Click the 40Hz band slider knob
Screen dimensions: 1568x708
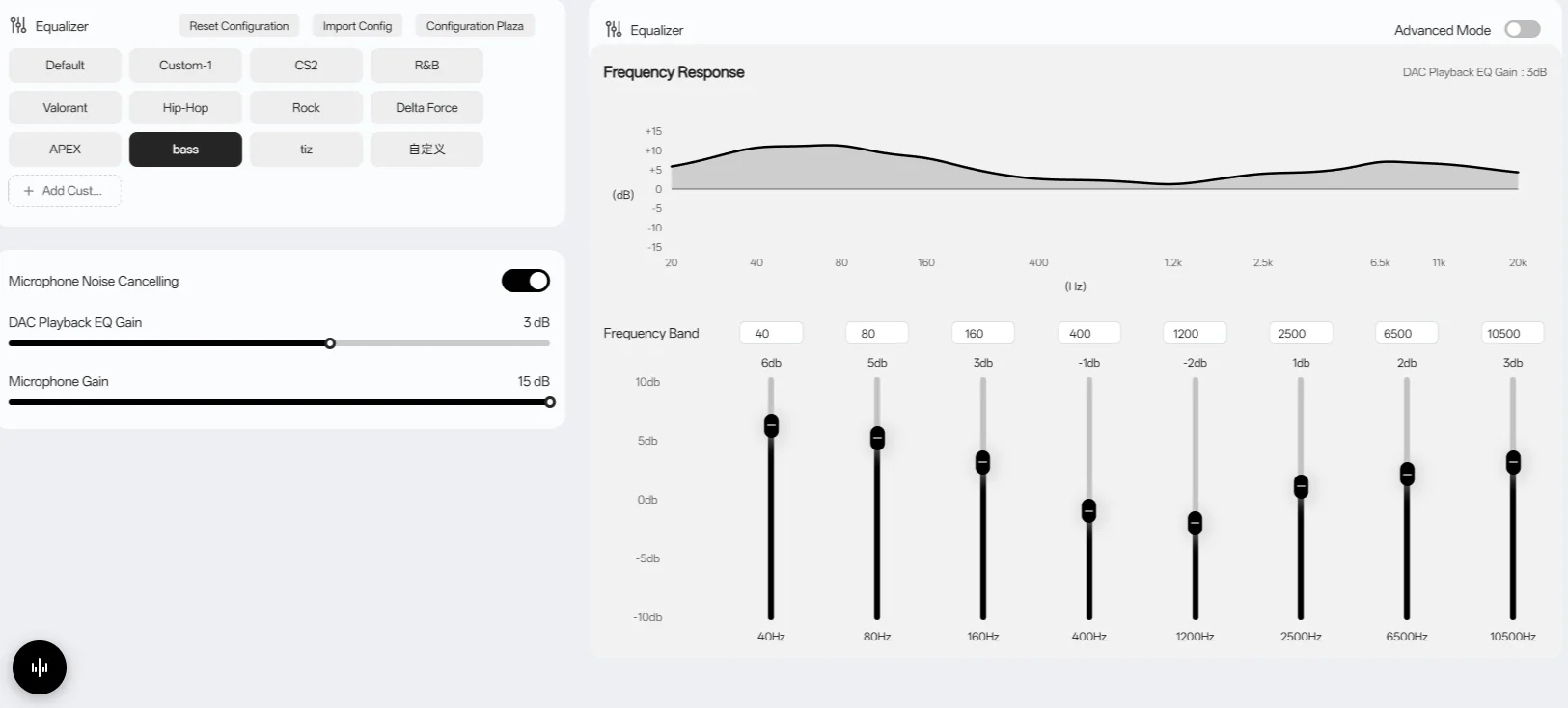coord(771,425)
